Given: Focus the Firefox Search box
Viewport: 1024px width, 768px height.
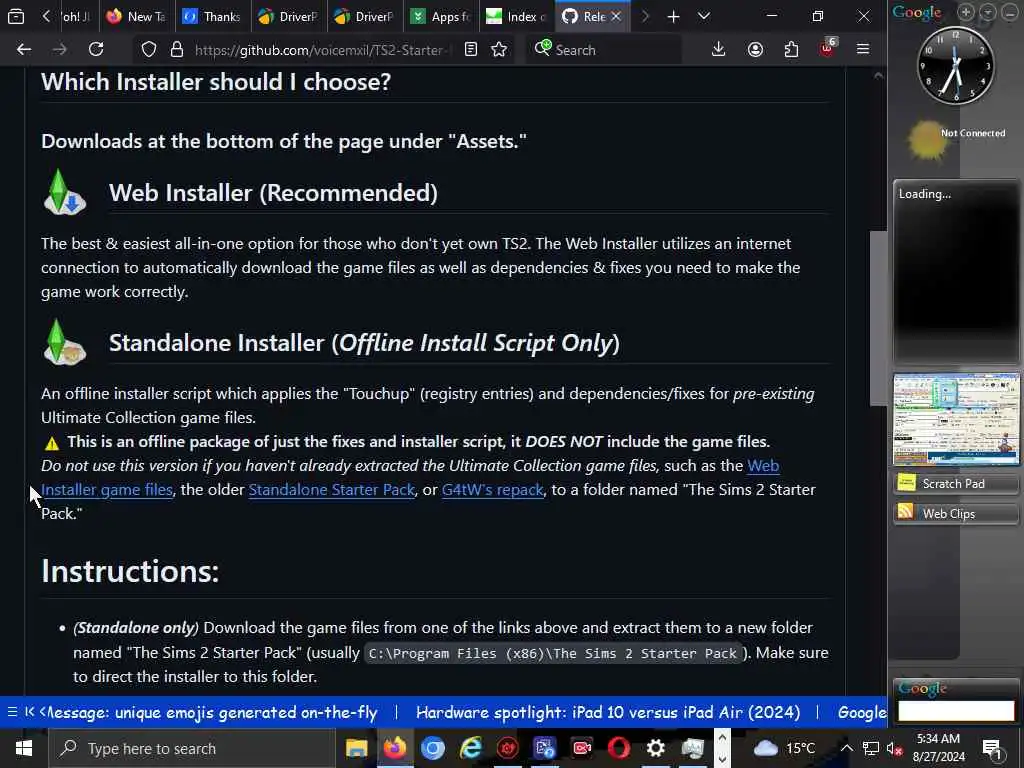Looking at the screenshot, I should (x=604, y=50).
